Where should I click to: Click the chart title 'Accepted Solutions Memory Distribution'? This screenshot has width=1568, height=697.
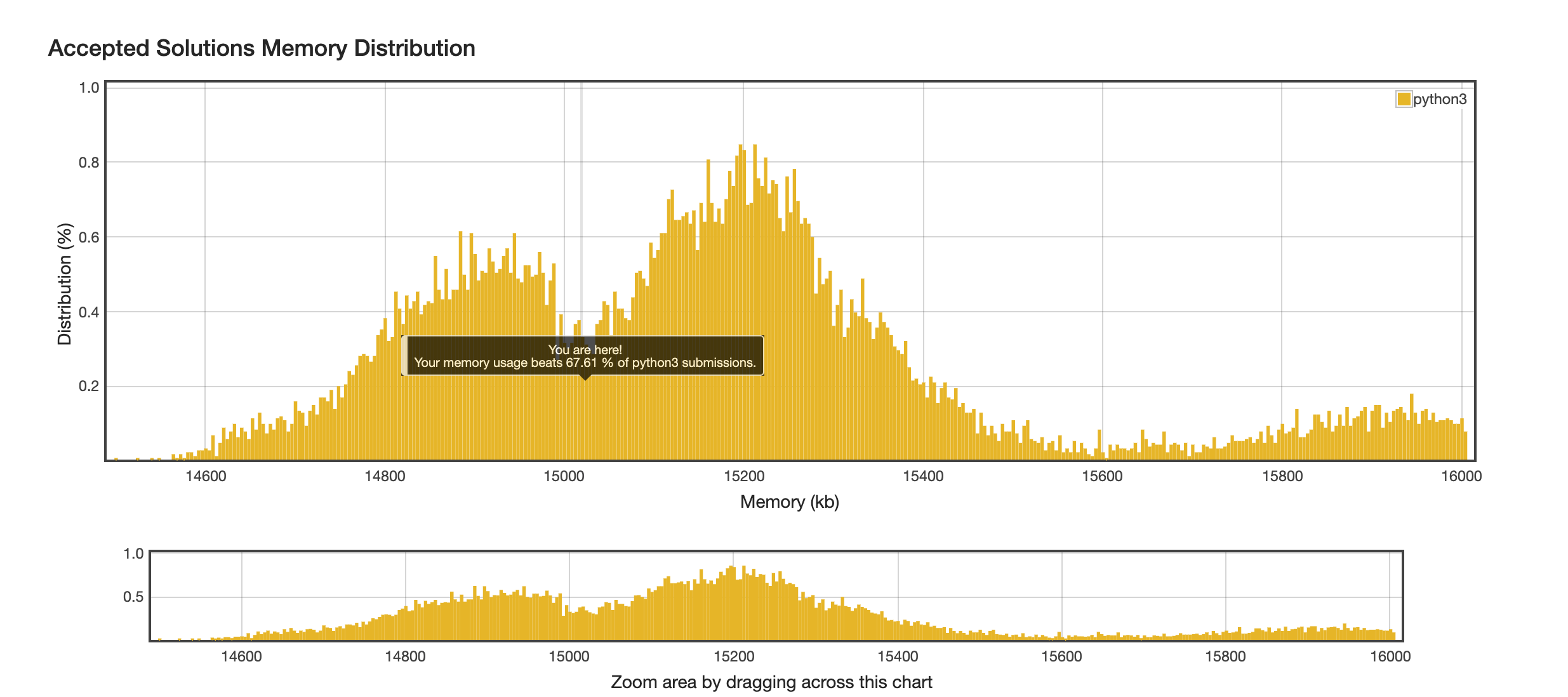pyautogui.click(x=262, y=48)
